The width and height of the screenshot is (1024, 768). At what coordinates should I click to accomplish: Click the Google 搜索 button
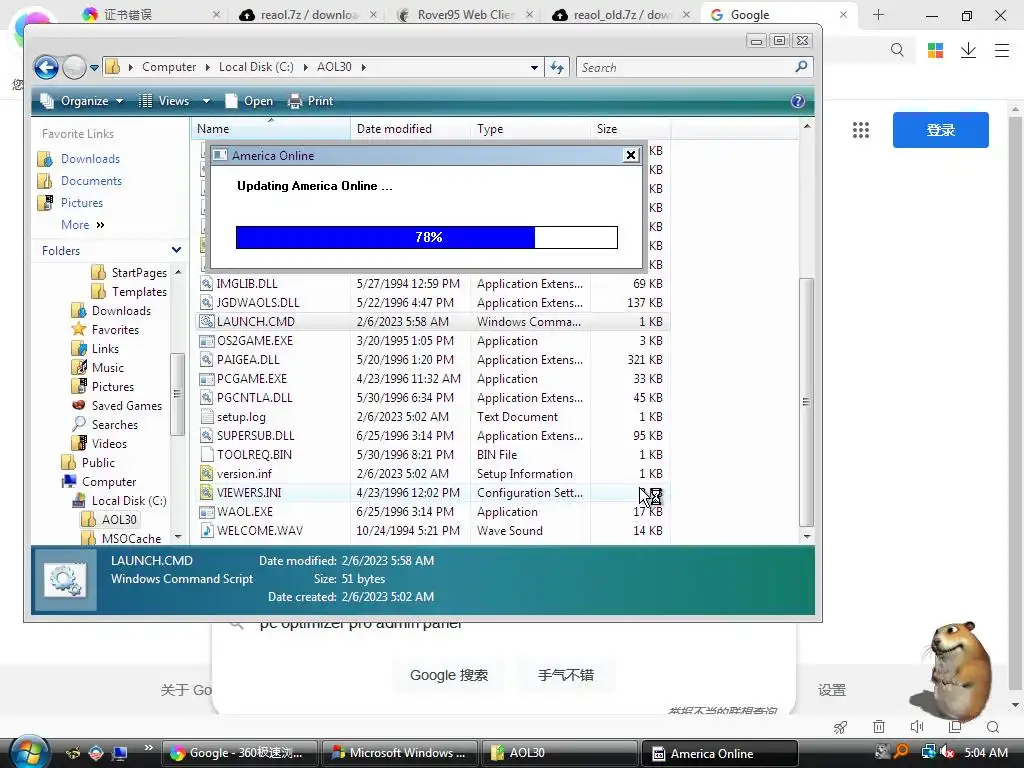(449, 675)
